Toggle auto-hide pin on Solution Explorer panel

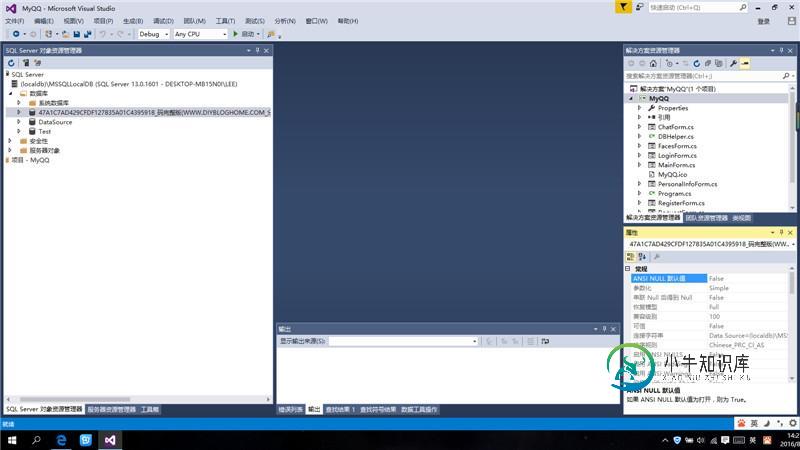[781, 51]
